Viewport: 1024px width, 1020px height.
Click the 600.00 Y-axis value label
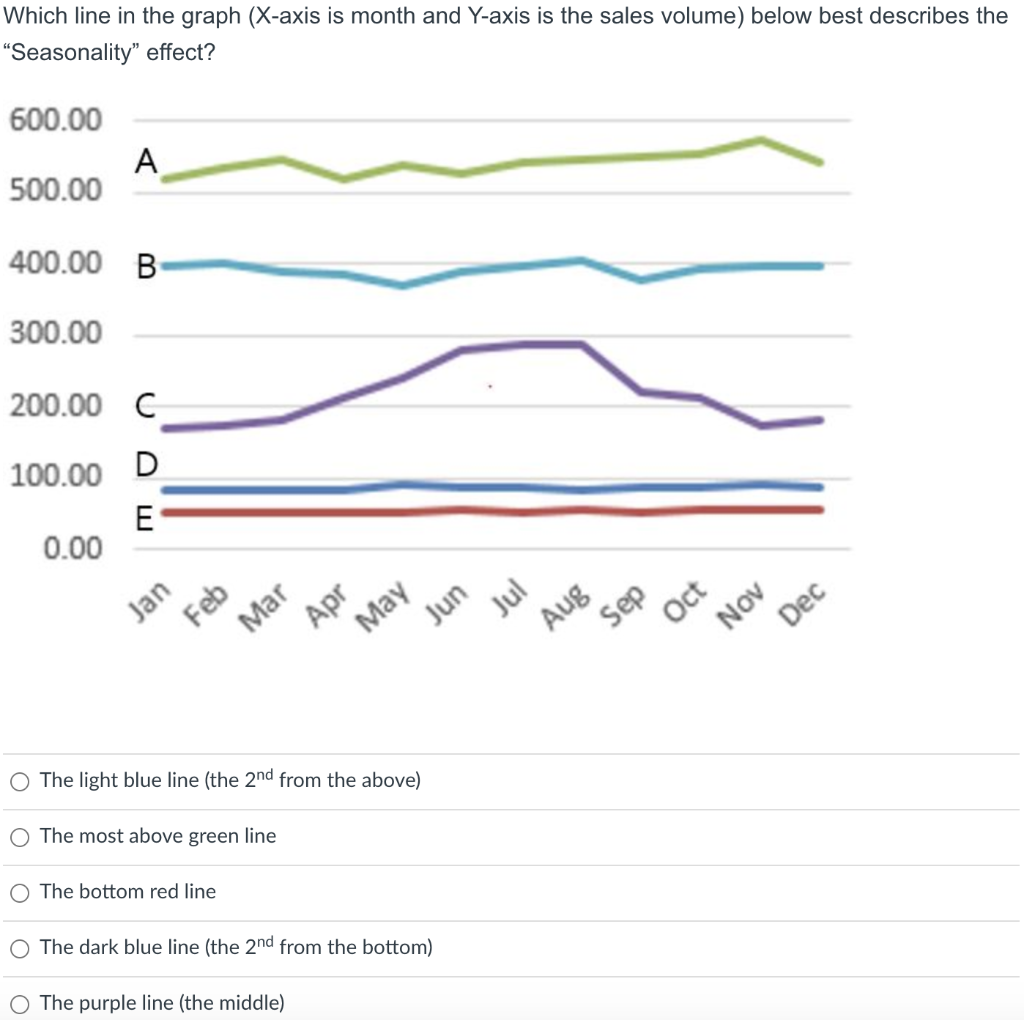[x=55, y=119]
